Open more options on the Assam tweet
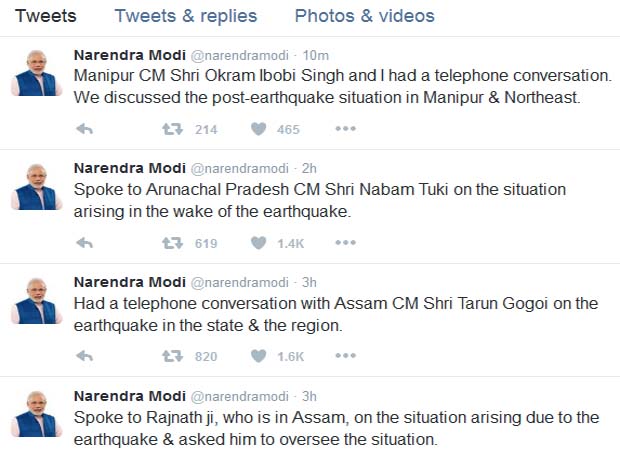This screenshot has width=620, height=452. pyautogui.click(x=345, y=355)
